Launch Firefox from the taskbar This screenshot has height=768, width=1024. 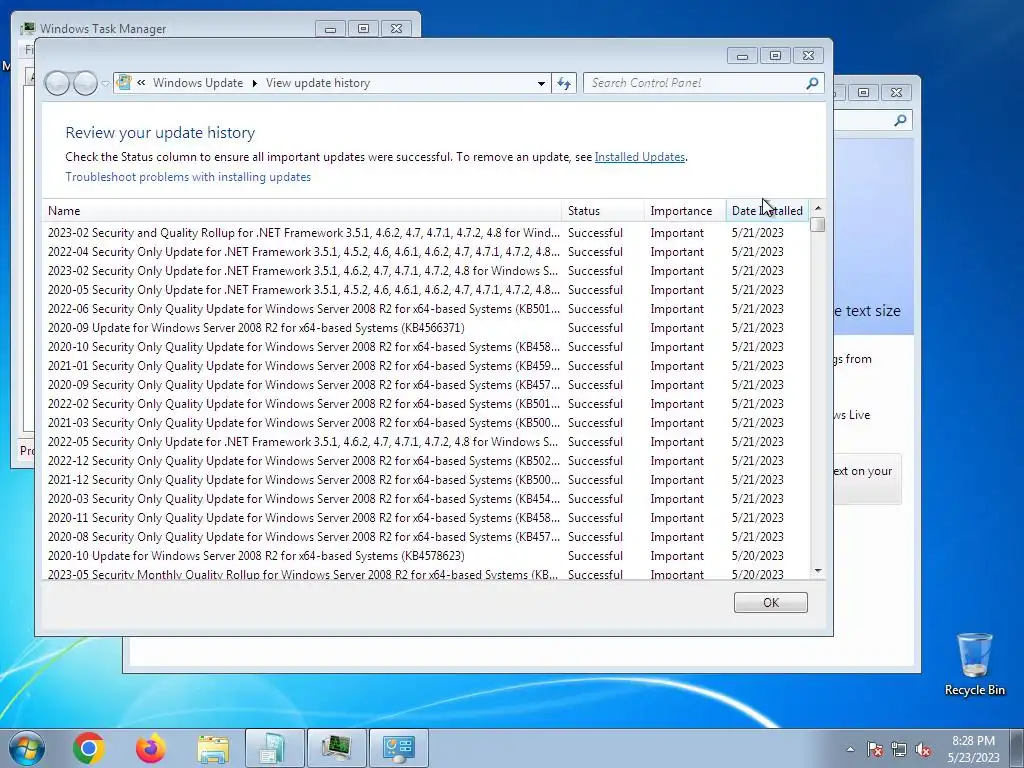point(151,748)
